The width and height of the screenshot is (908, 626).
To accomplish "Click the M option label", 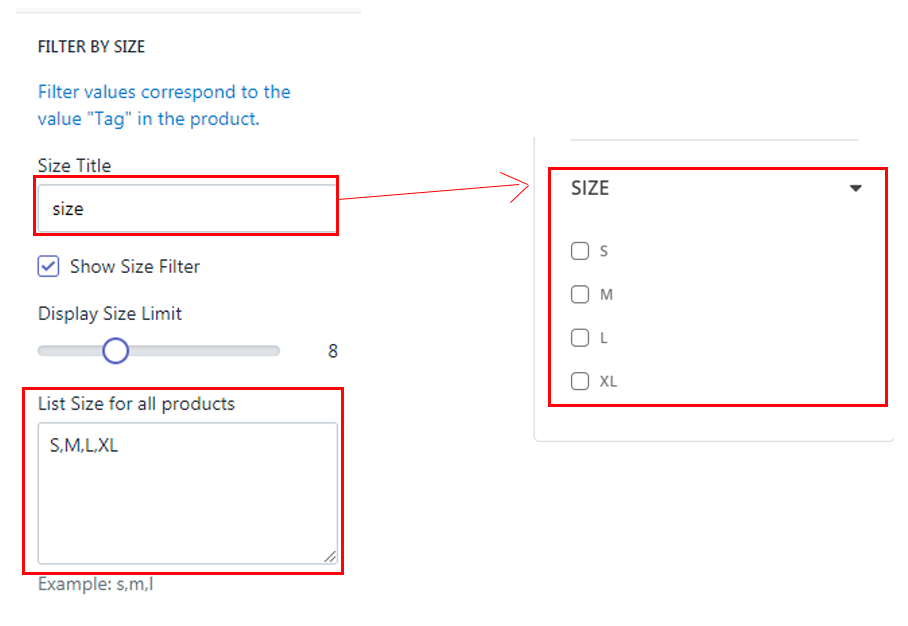I will [606, 295].
